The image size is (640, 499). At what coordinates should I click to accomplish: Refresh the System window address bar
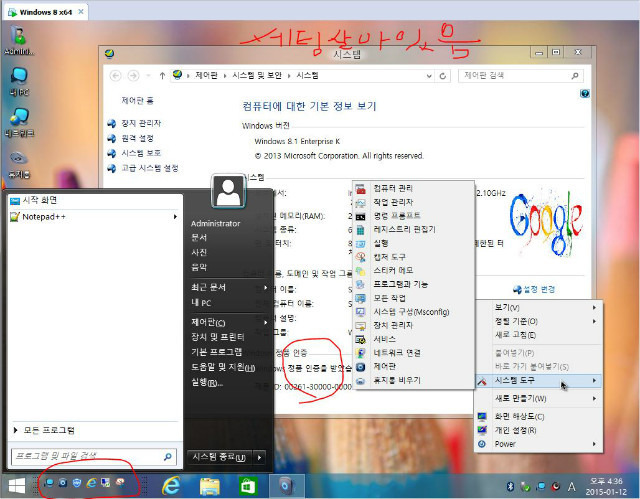pos(442,76)
